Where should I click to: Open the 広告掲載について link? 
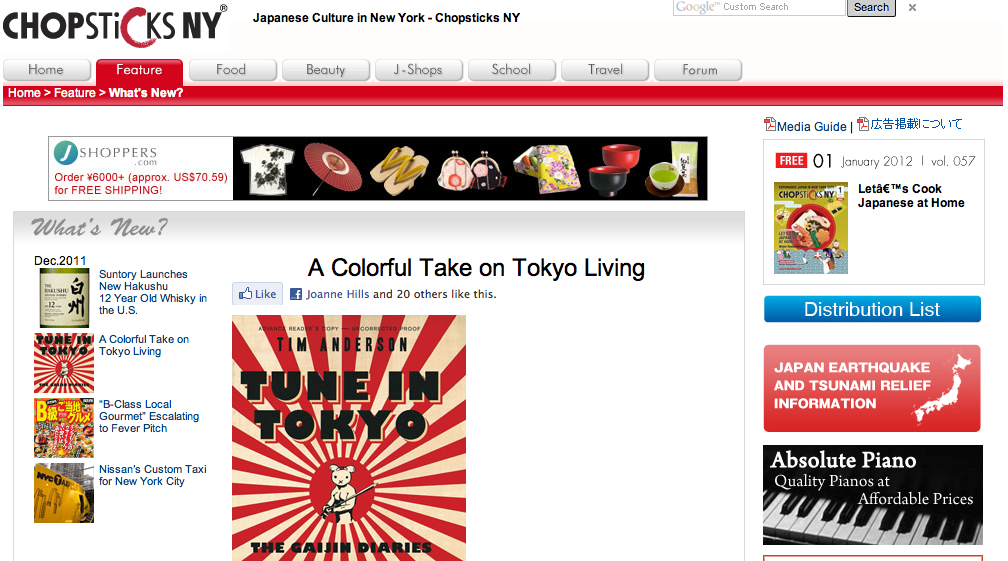tap(916, 124)
